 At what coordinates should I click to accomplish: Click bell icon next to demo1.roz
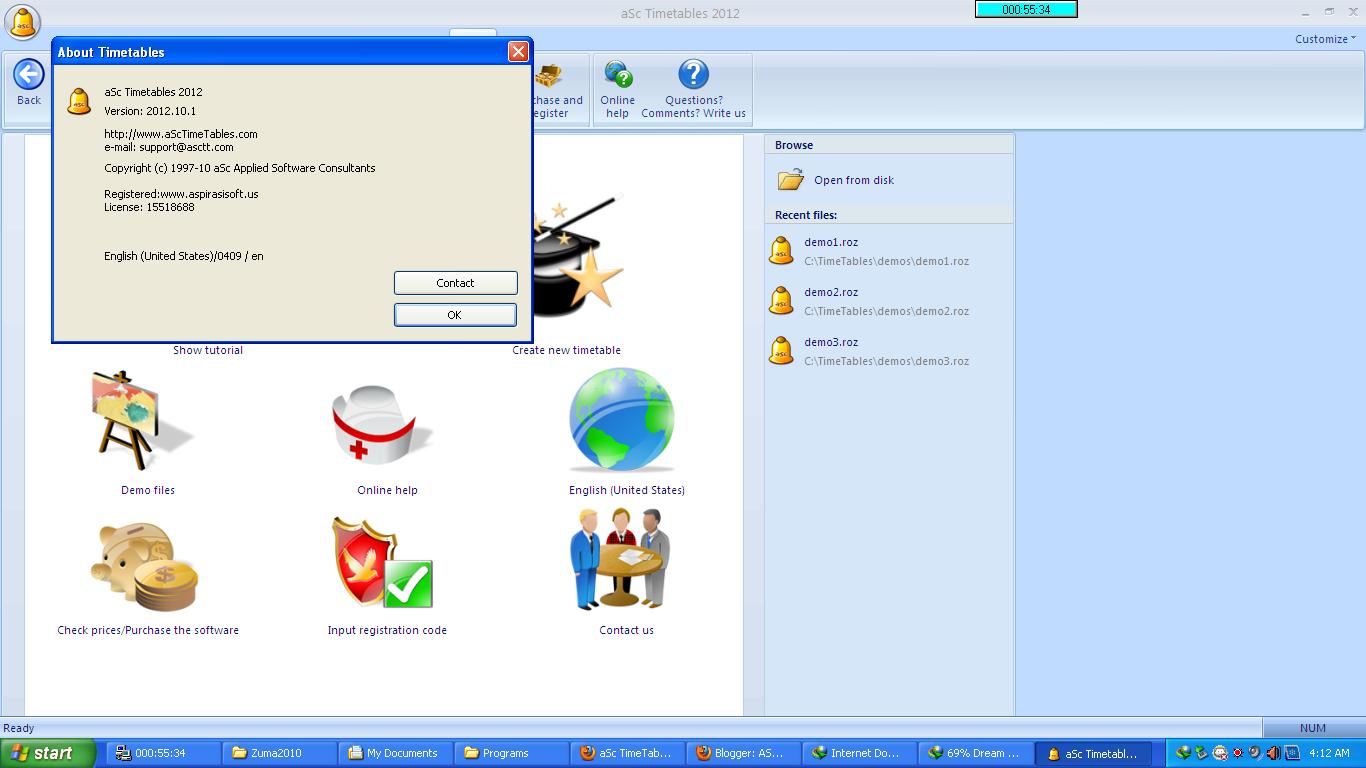[781, 250]
